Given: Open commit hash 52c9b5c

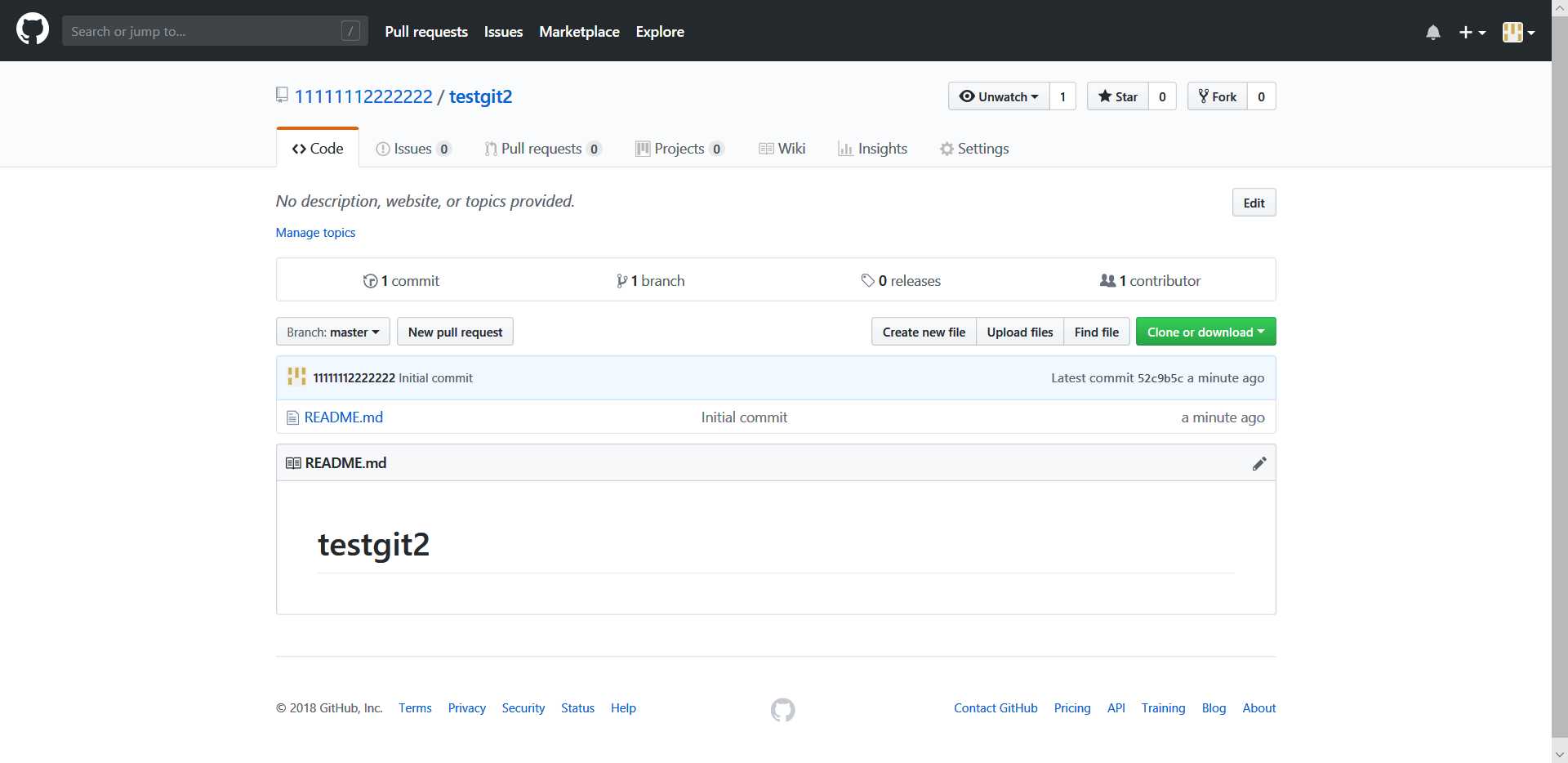Looking at the screenshot, I should coord(1160,378).
